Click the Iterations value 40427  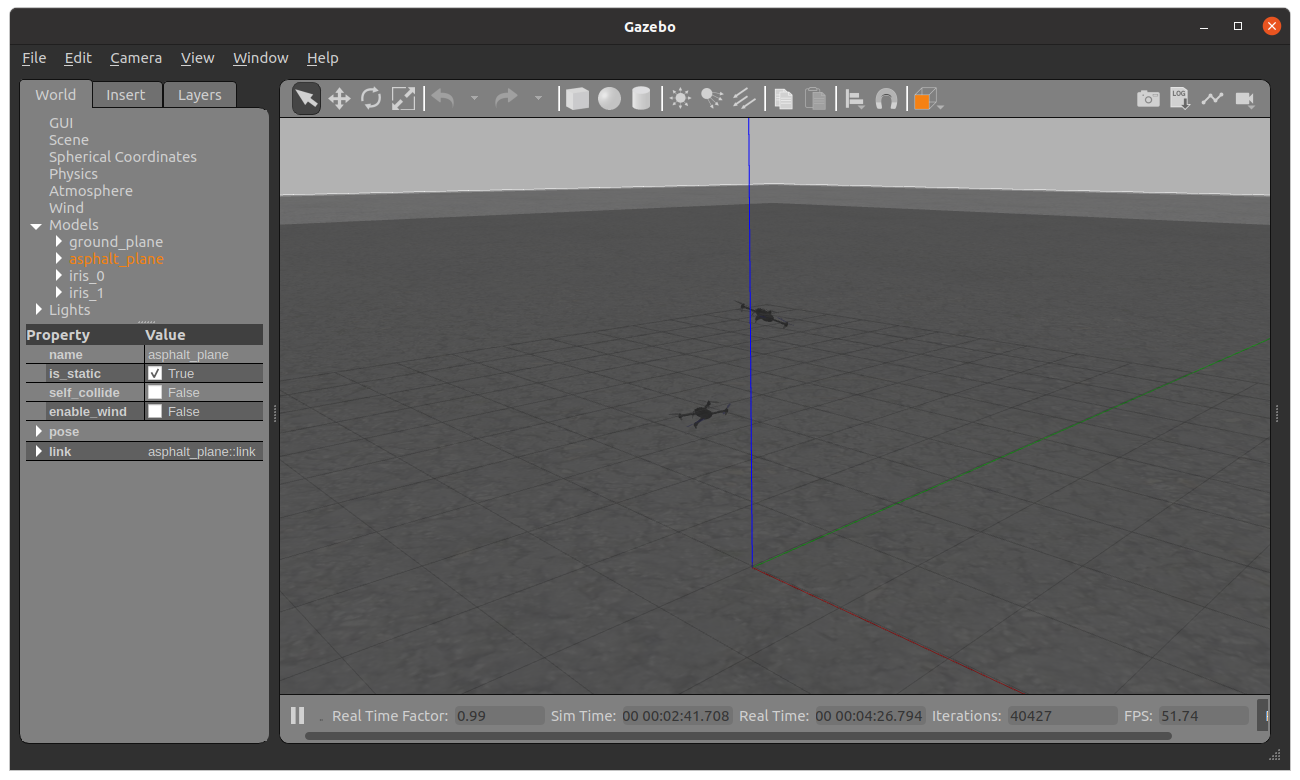[x=1062, y=716]
